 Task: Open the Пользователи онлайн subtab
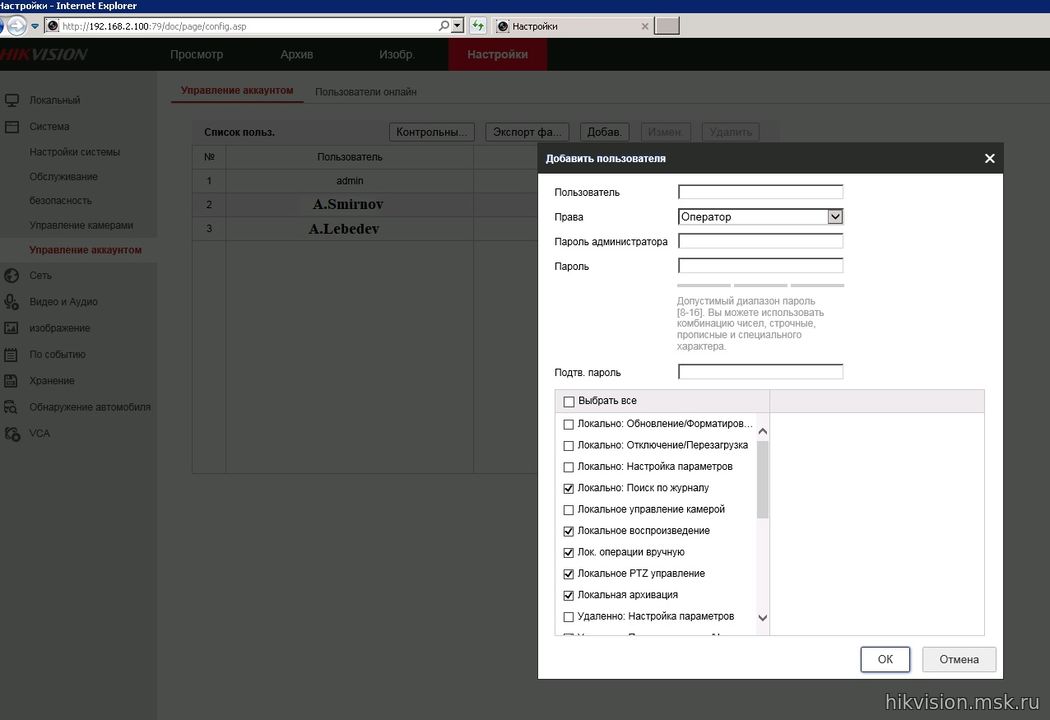tap(366, 92)
